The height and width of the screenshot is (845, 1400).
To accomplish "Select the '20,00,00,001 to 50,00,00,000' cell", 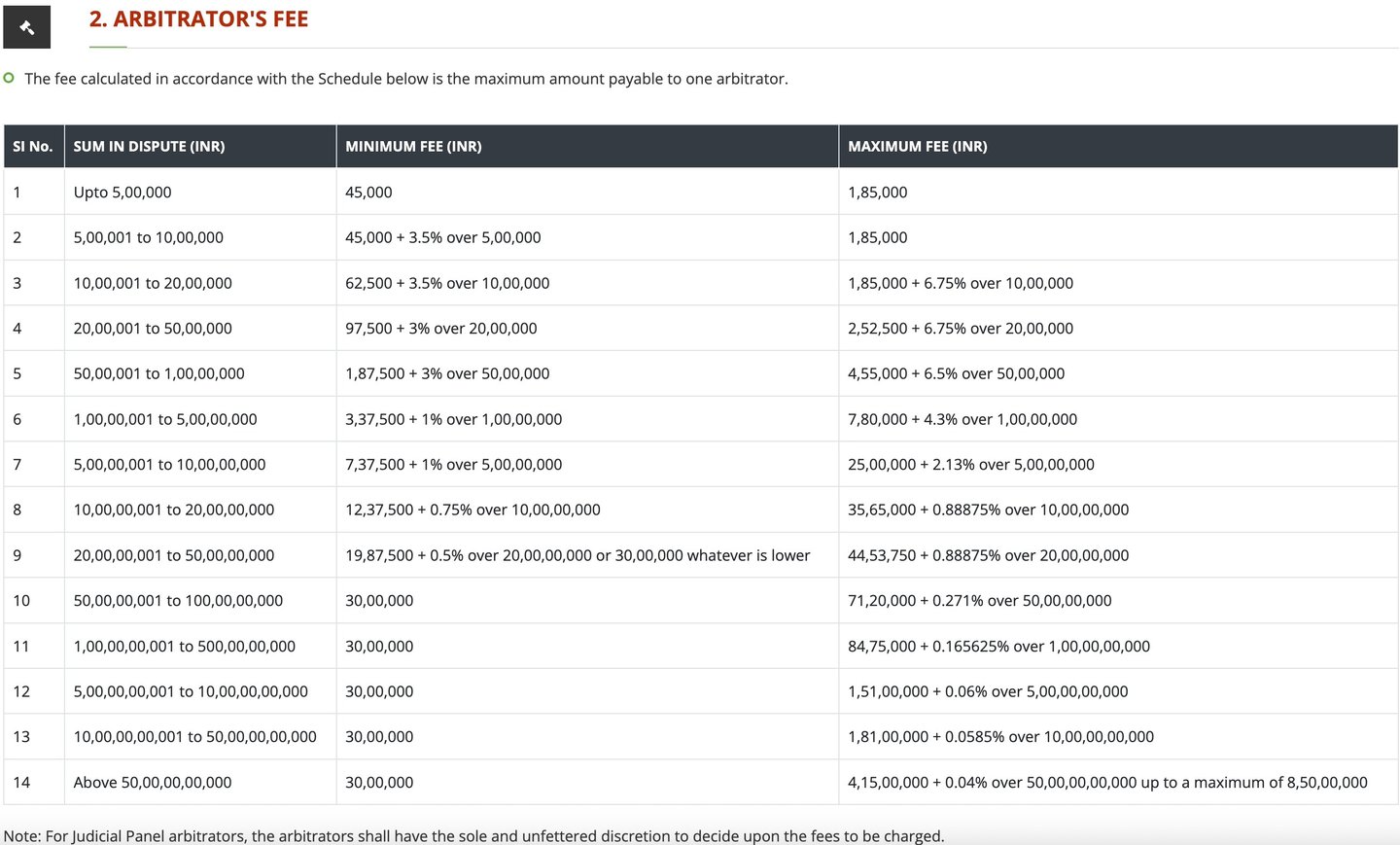I will (200, 555).
